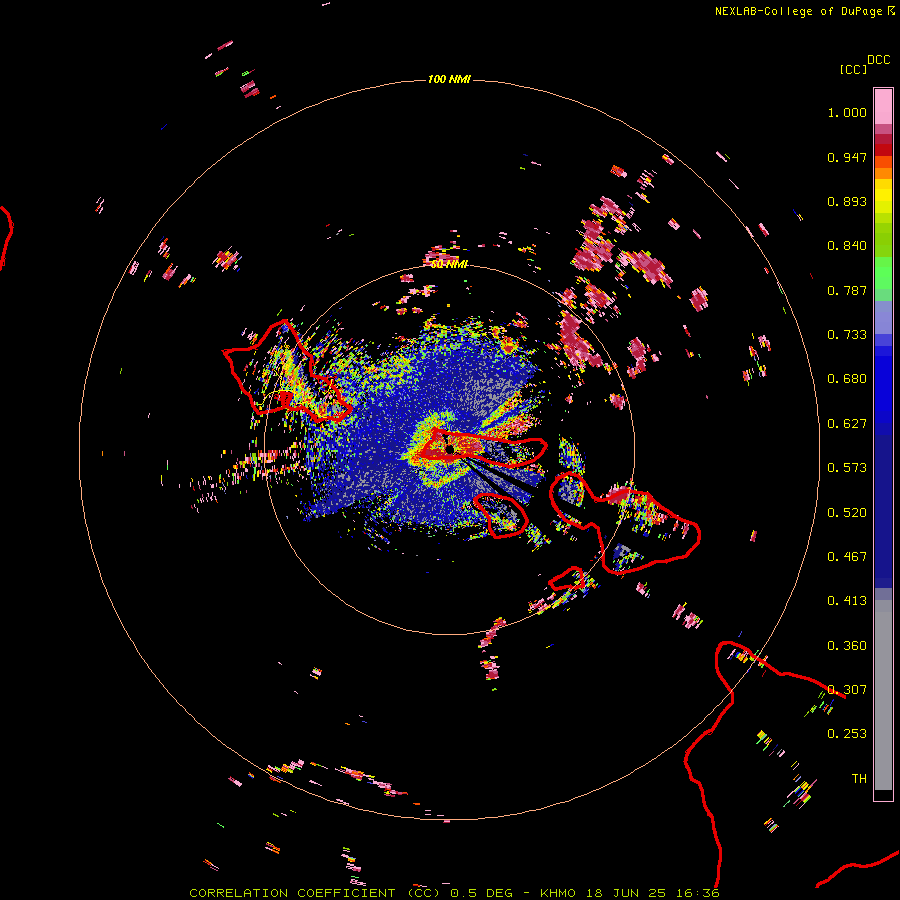Image resolution: width=900 pixels, height=900 pixels.
Task: Click the 0.893 color scale value
Action: coord(847,201)
